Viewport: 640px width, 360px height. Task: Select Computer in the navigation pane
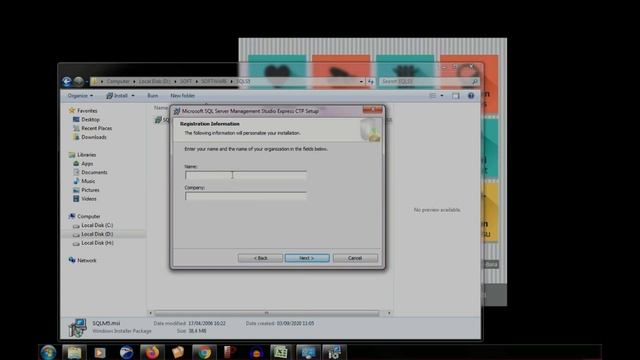point(89,216)
